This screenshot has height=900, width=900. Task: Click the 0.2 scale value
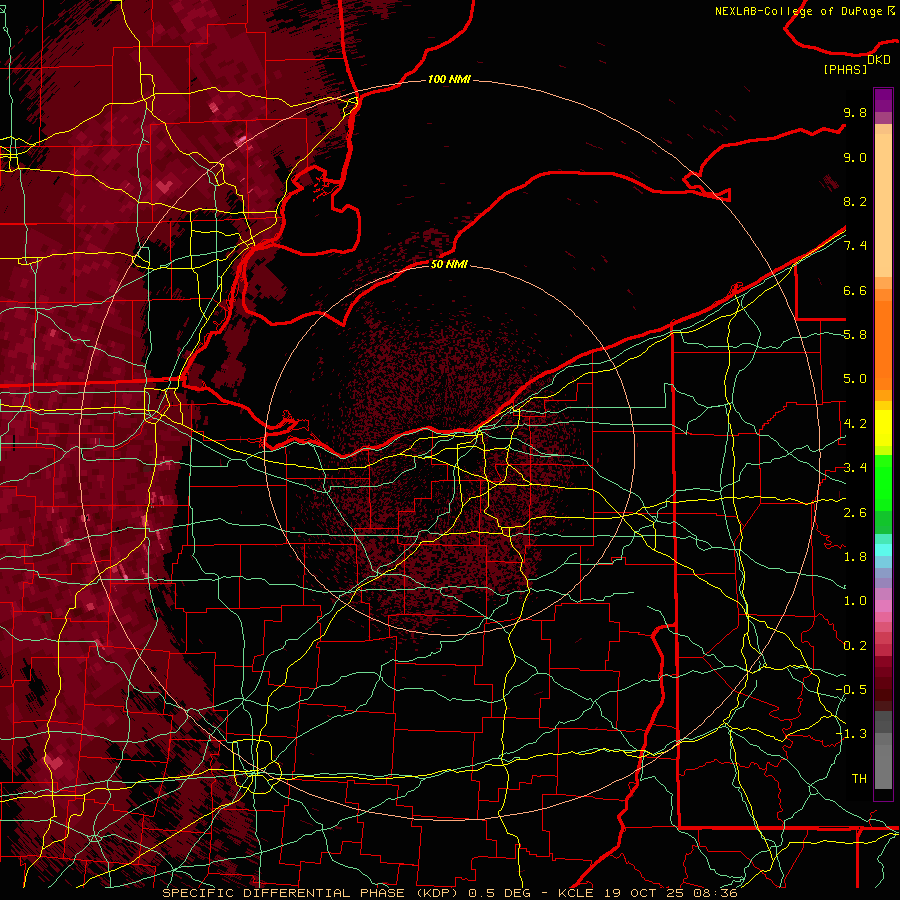[x=855, y=646]
